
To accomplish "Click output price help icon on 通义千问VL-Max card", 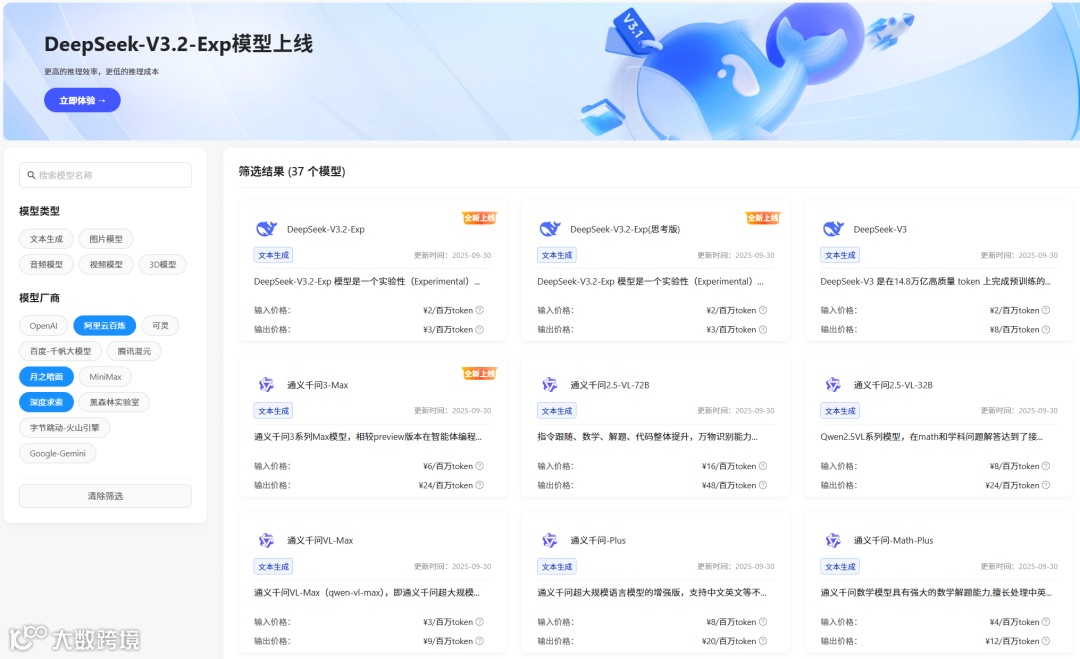I will click(x=479, y=641).
